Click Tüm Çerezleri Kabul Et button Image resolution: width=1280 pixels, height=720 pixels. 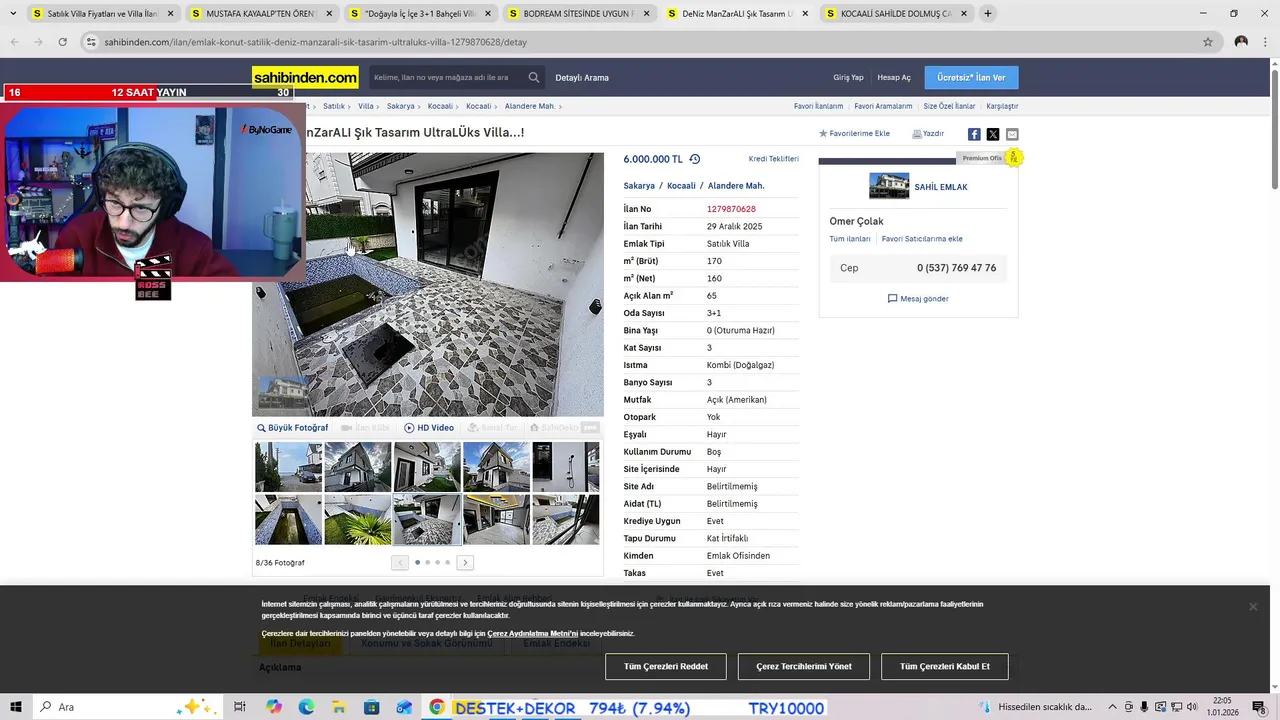coord(945,666)
